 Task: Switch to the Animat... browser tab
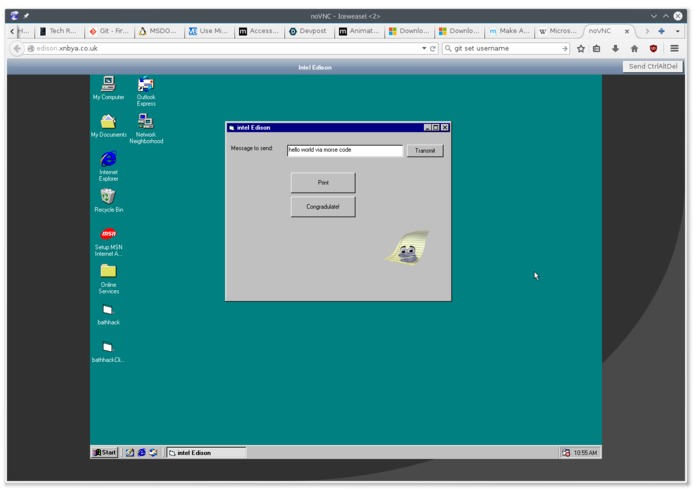coord(359,31)
